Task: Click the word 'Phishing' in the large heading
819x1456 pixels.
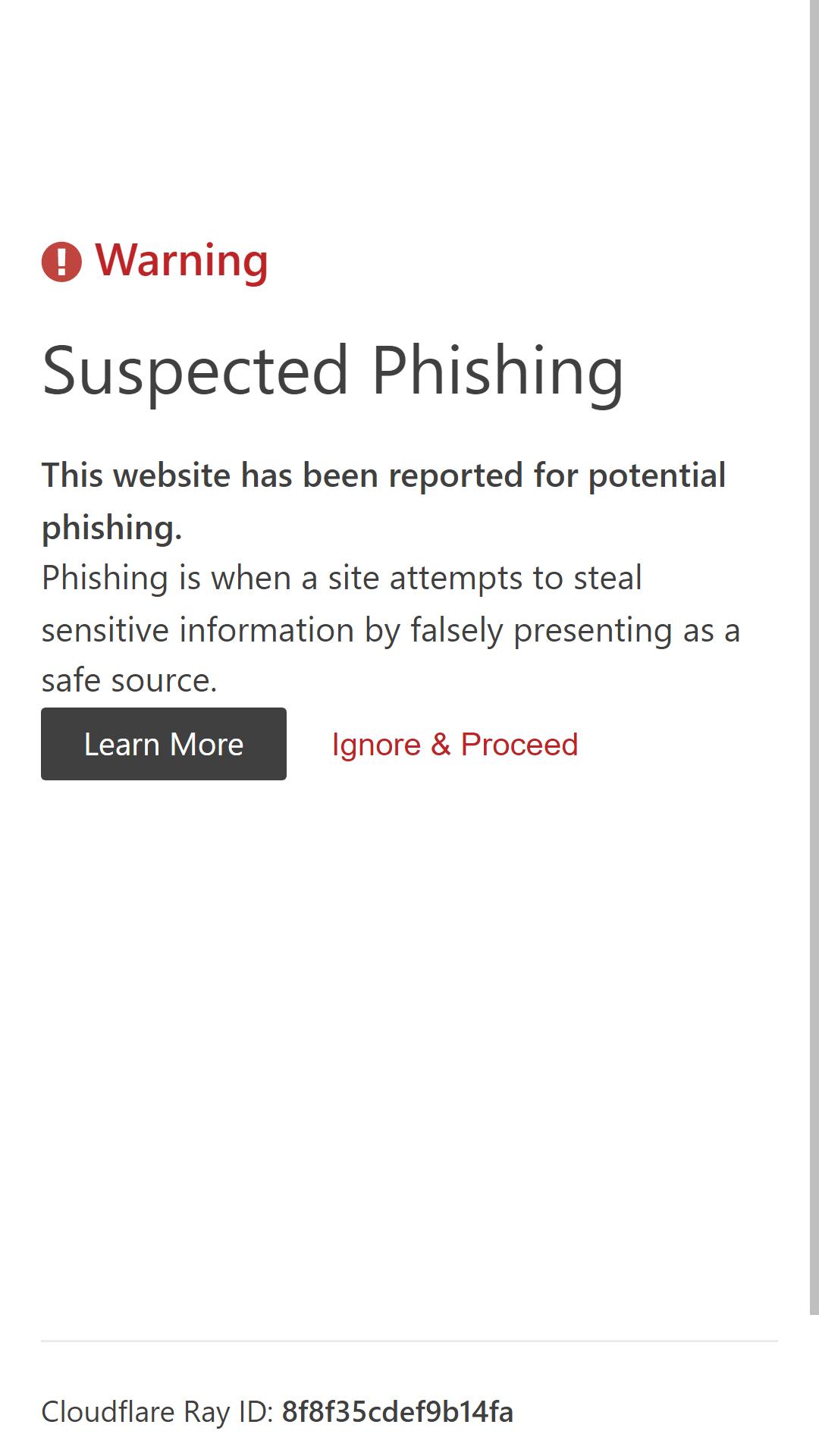Action: click(497, 372)
